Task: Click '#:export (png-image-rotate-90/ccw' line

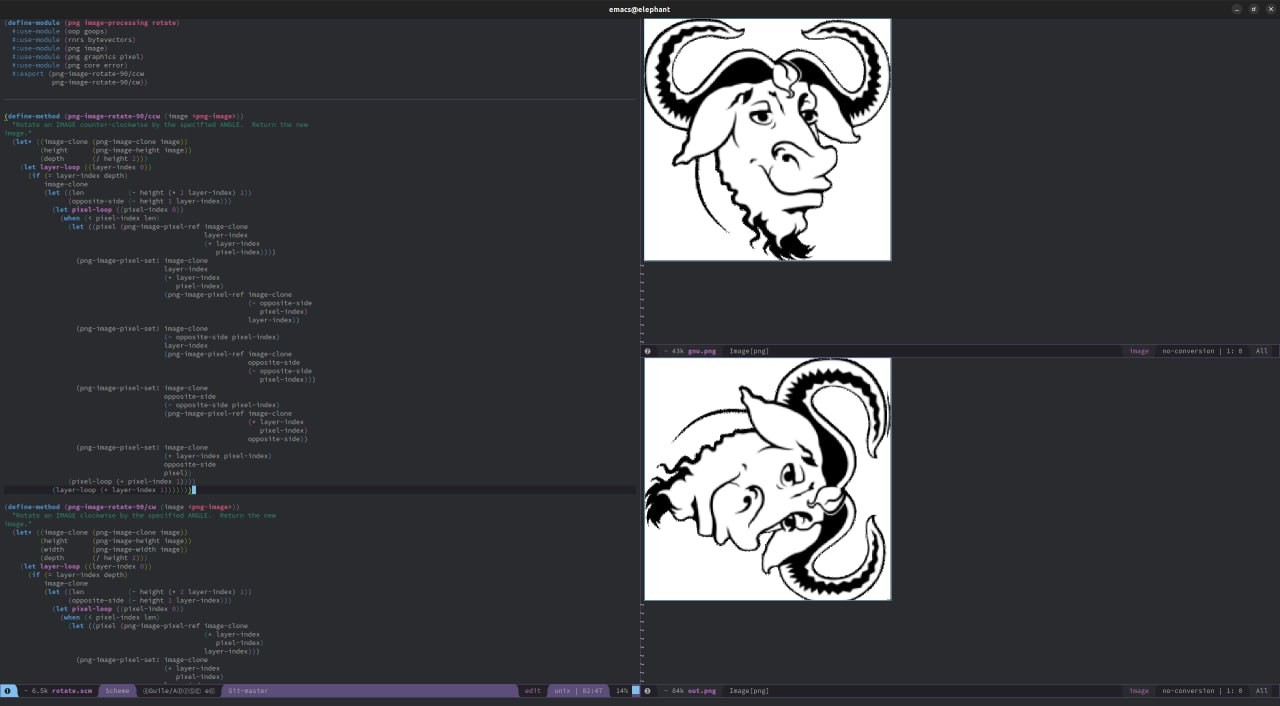Action: coord(78,74)
